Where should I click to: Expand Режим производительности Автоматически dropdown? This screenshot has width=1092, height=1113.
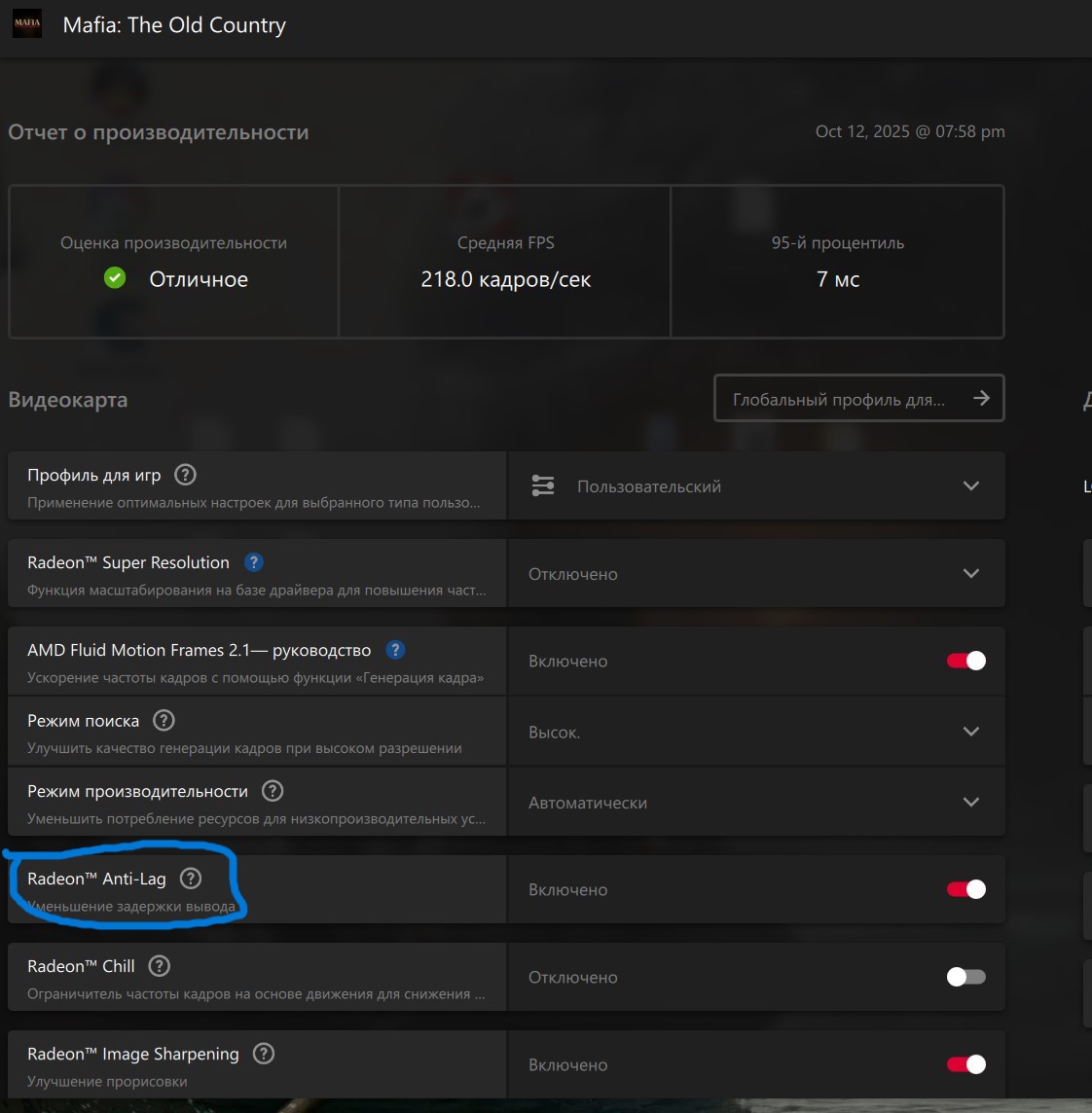756,802
